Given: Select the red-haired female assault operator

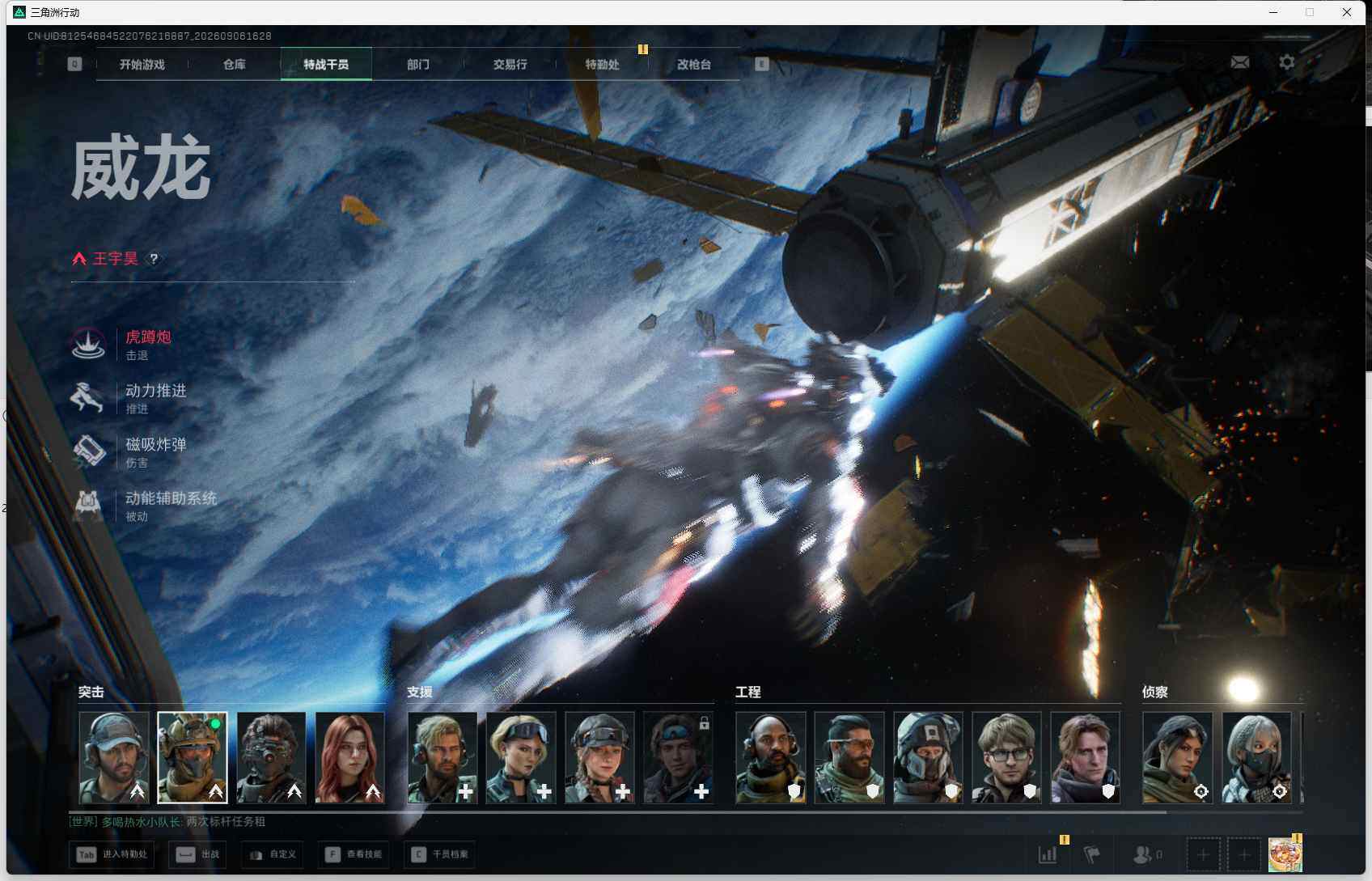Looking at the screenshot, I should click(349, 757).
